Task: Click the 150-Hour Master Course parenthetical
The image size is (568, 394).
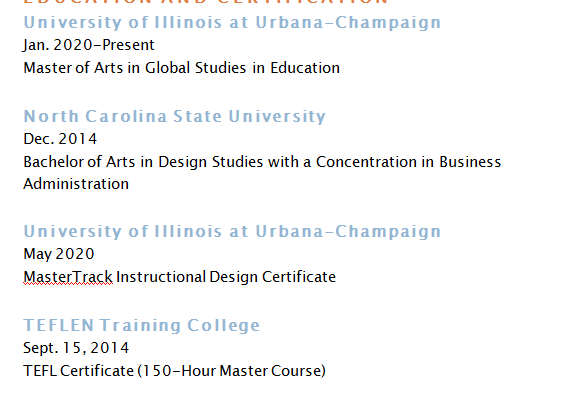Action: [x=232, y=371]
